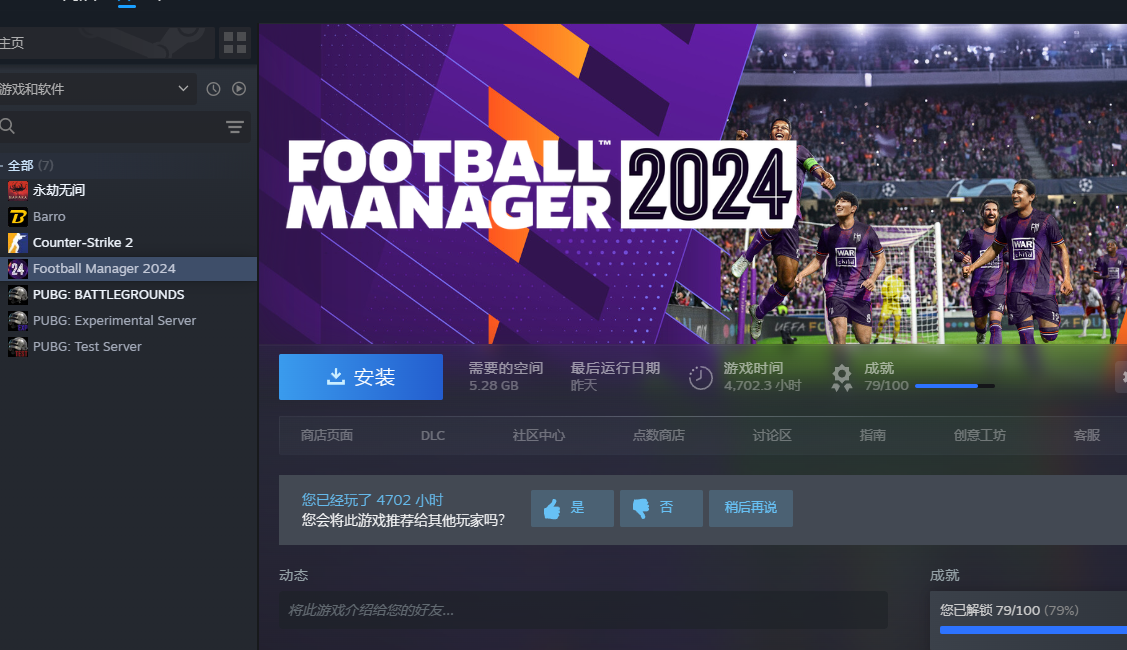Select the Counter-Strike 2 game icon

pyautogui.click(x=18, y=243)
